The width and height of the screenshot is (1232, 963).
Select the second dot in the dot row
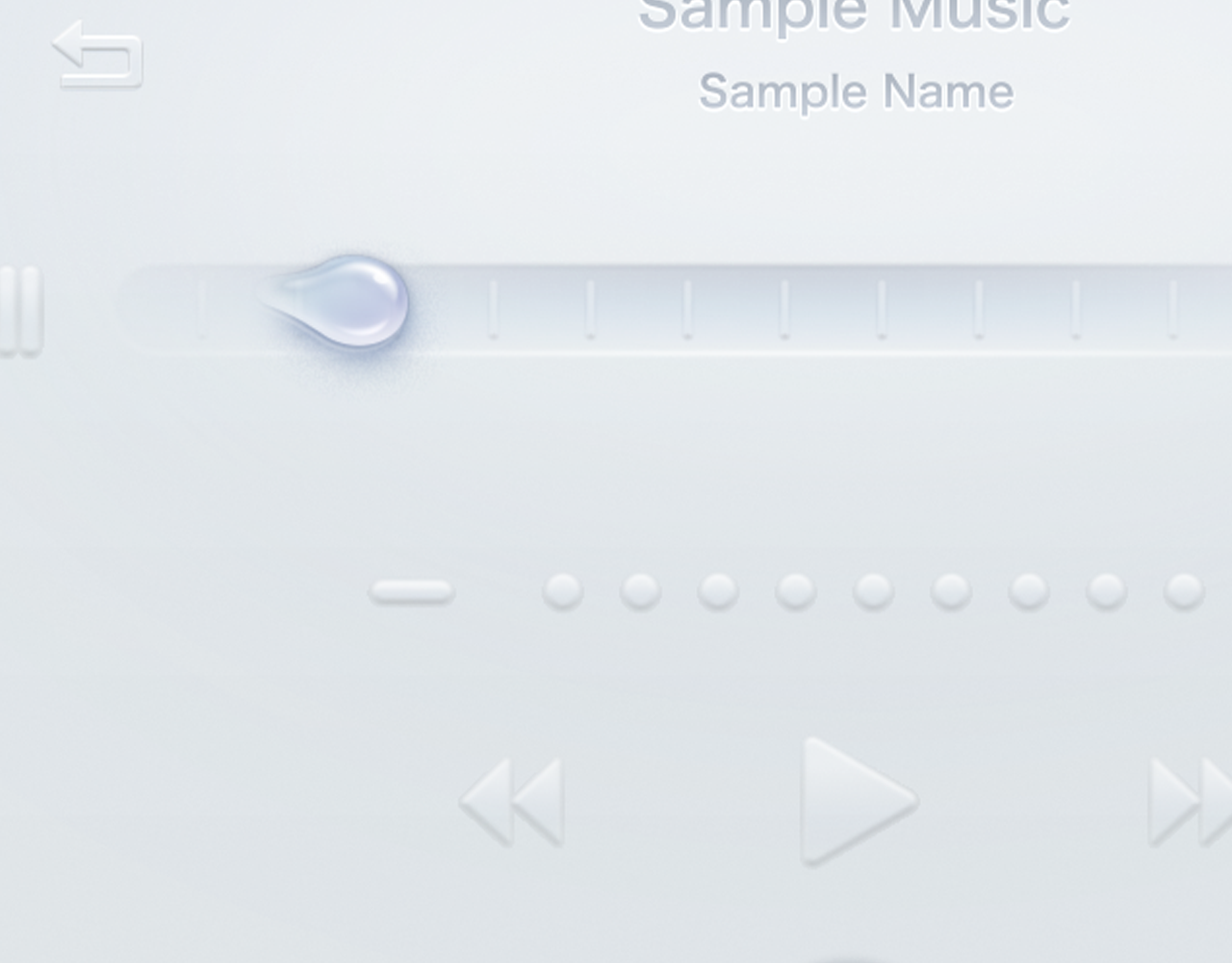[x=641, y=592]
